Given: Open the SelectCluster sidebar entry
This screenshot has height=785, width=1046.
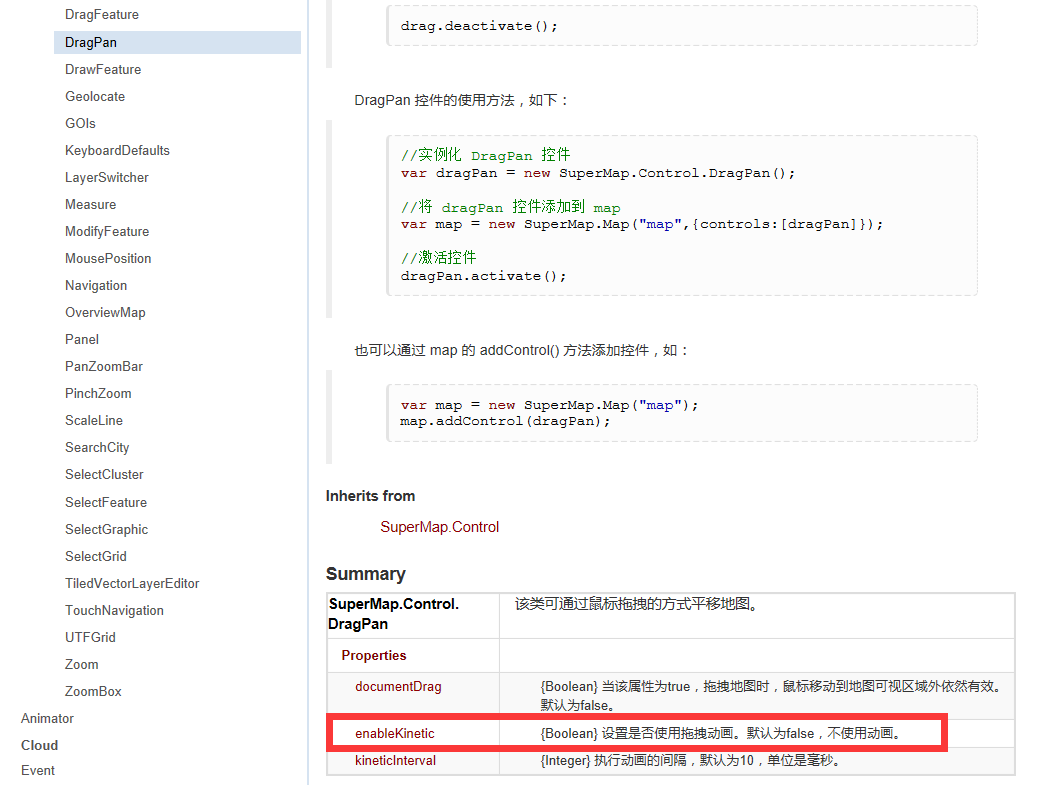Looking at the screenshot, I should tap(104, 475).
